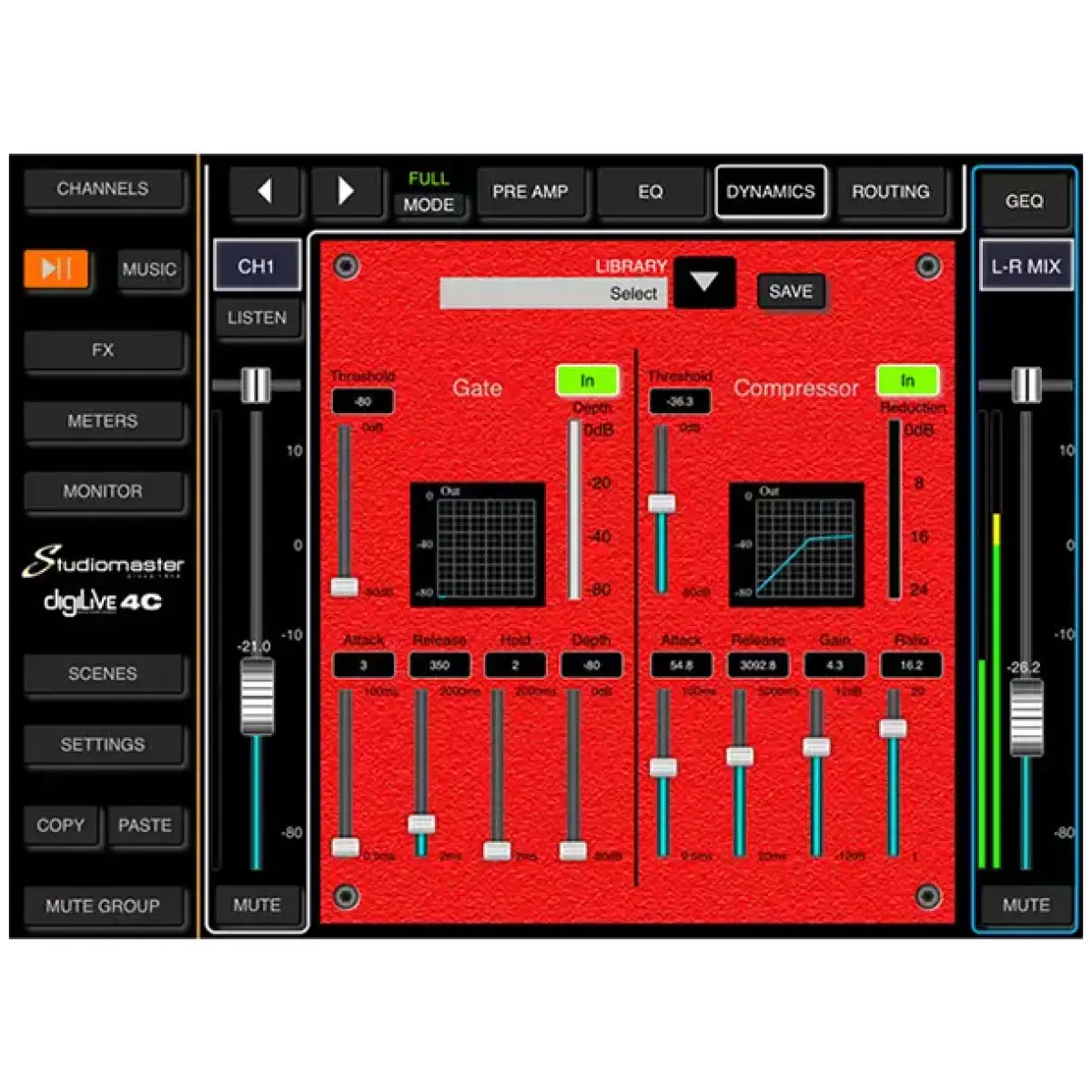
Task: Click the right arrow to go to next channel
Action: pos(349,191)
